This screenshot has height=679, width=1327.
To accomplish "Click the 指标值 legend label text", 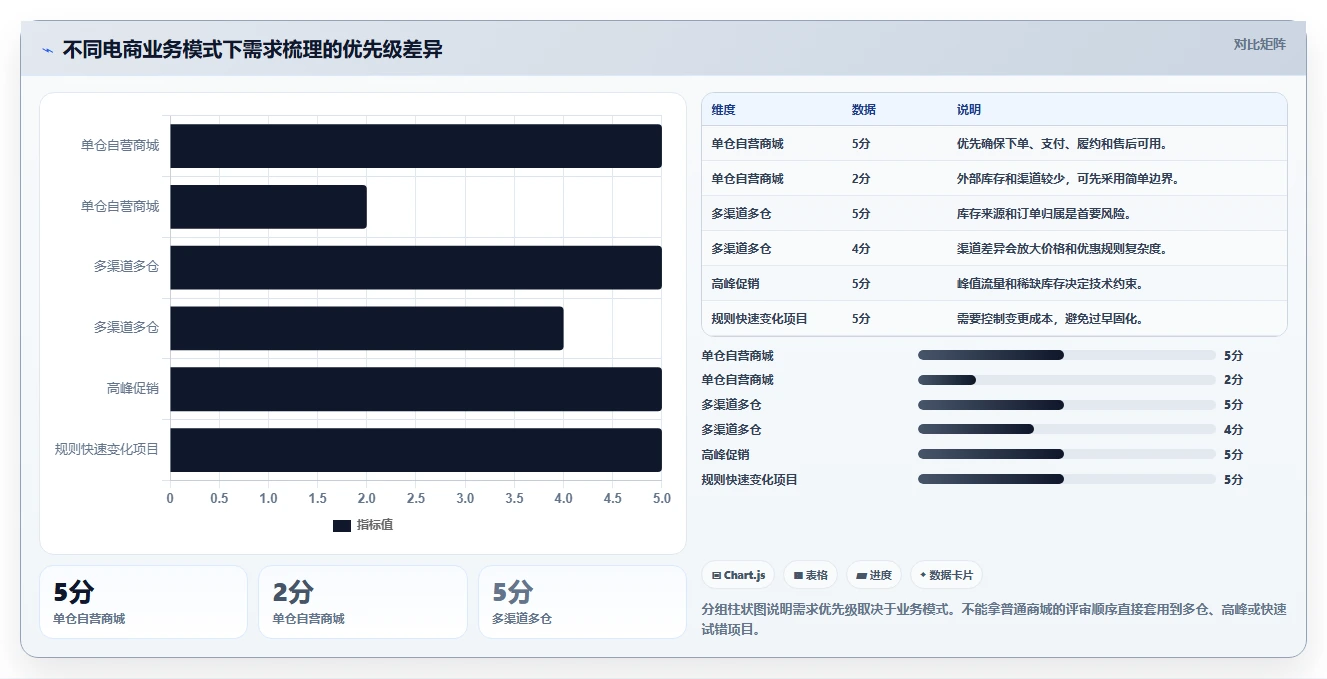I will tap(375, 525).
